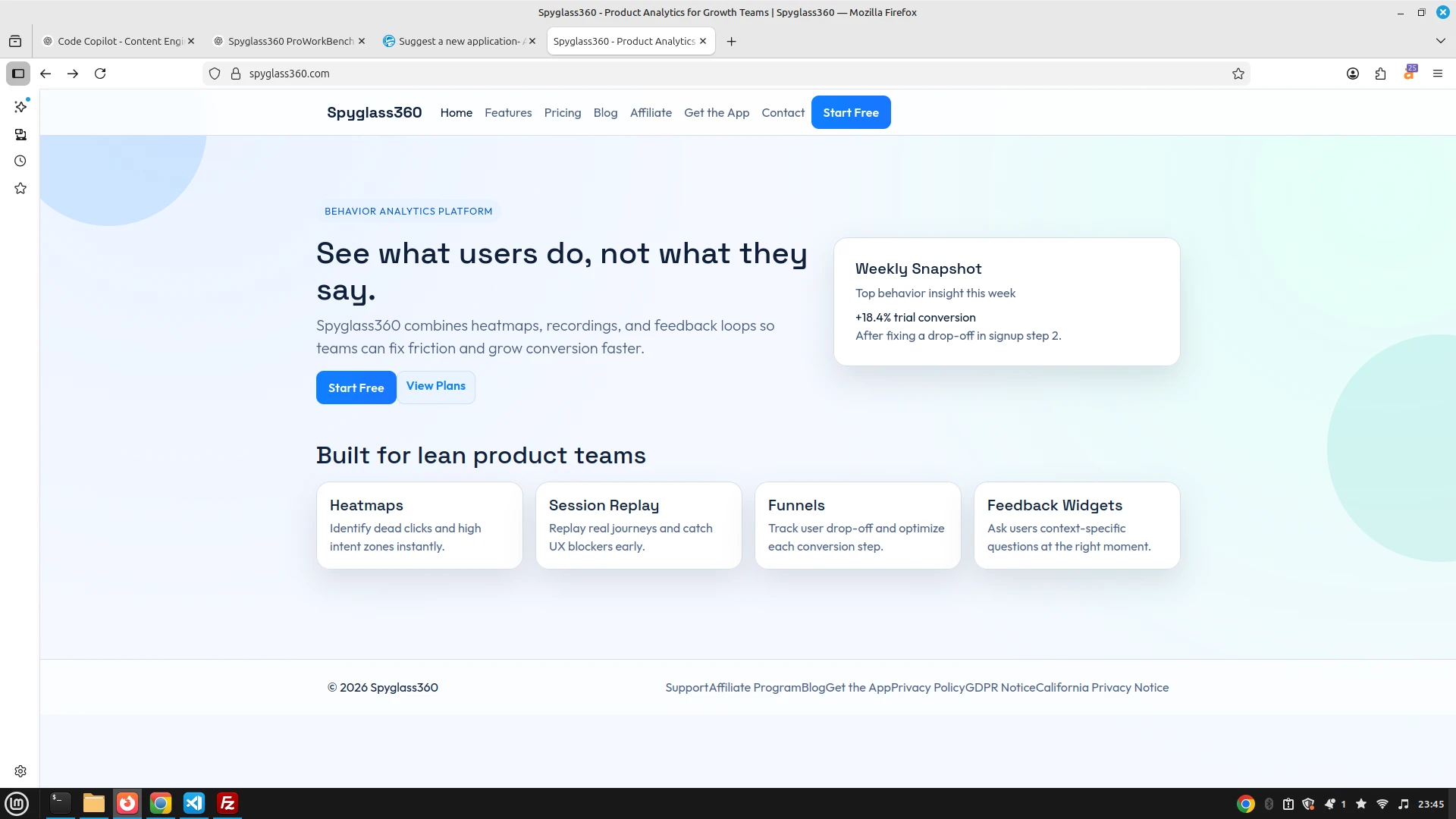The height and width of the screenshot is (819, 1456).
Task: Open the Extensions puzzle icon
Action: coord(1380,74)
